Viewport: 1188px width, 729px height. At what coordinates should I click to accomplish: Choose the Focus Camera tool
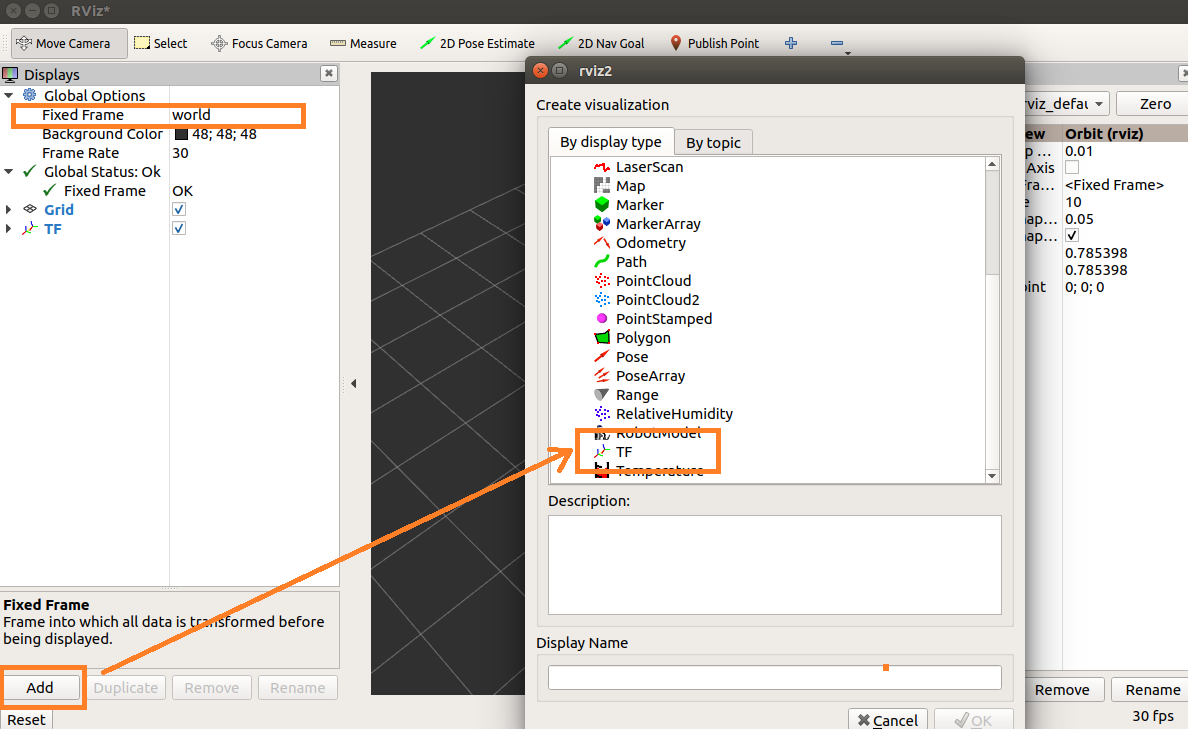point(259,43)
